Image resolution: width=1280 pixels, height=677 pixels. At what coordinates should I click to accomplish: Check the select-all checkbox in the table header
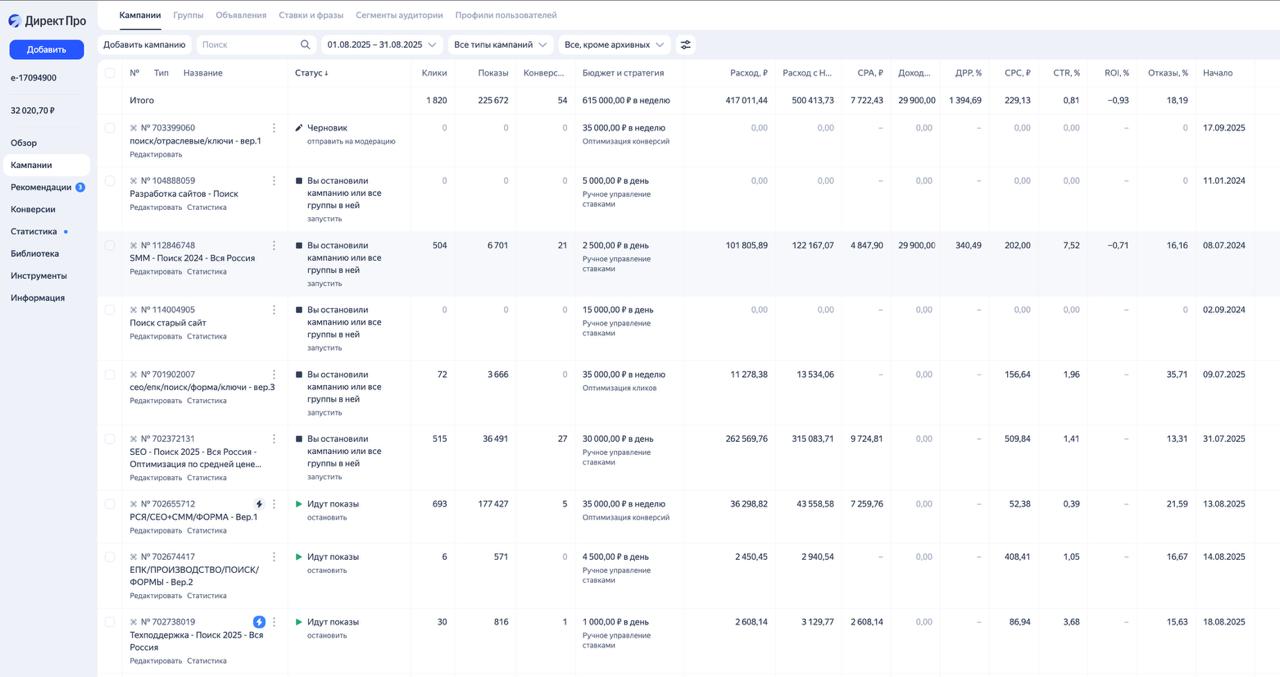111,72
